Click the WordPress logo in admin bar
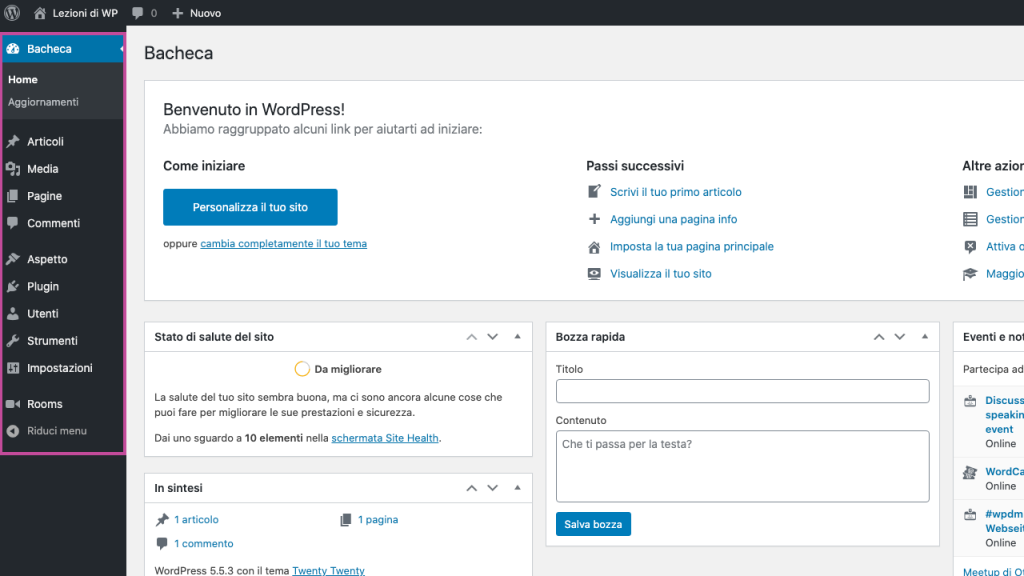The width and height of the screenshot is (1024, 576). click(12, 12)
